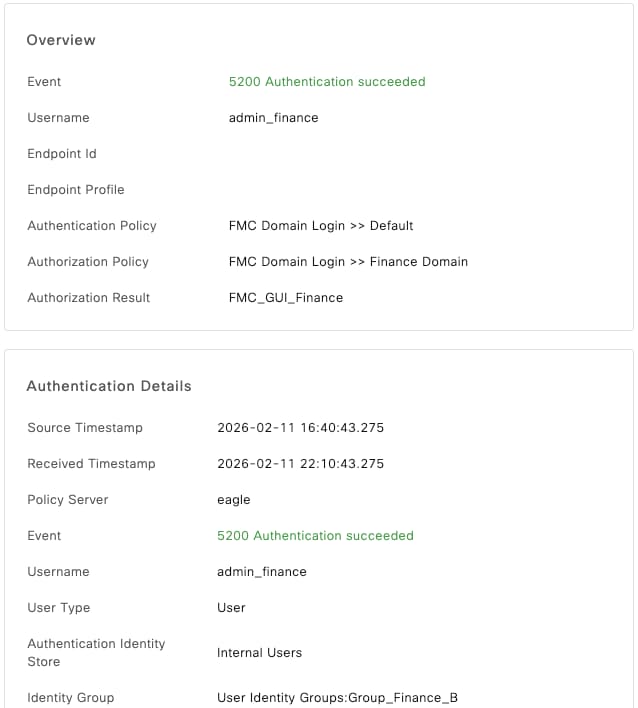The image size is (638, 708).
Task: Select the Source Timestamp value
Action: [x=300, y=428]
